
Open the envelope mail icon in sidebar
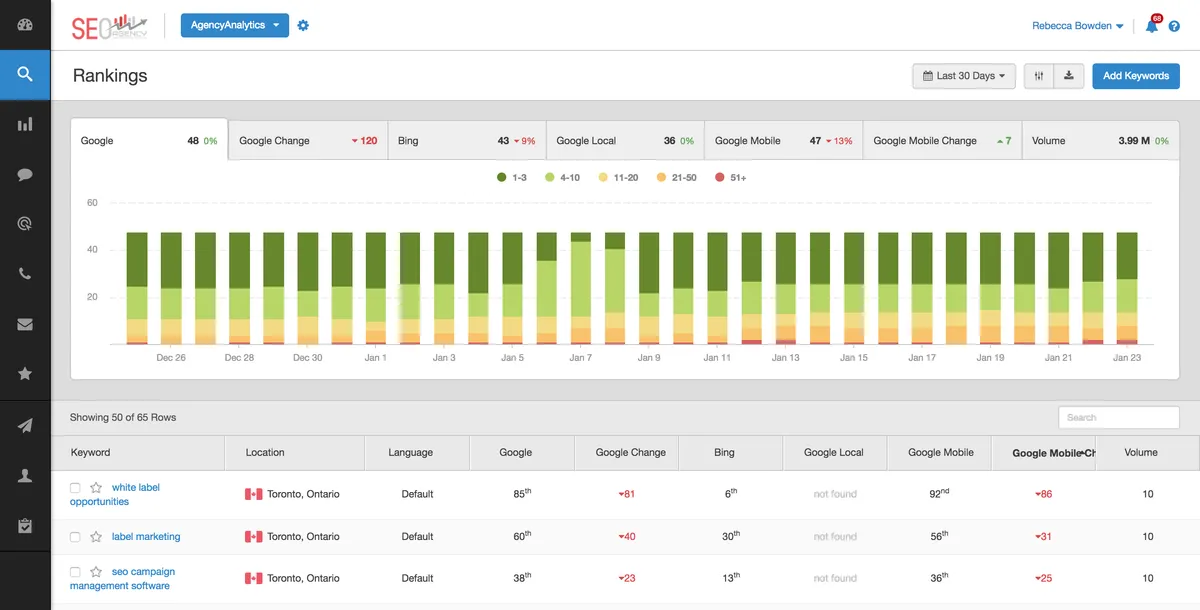click(25, 324)
